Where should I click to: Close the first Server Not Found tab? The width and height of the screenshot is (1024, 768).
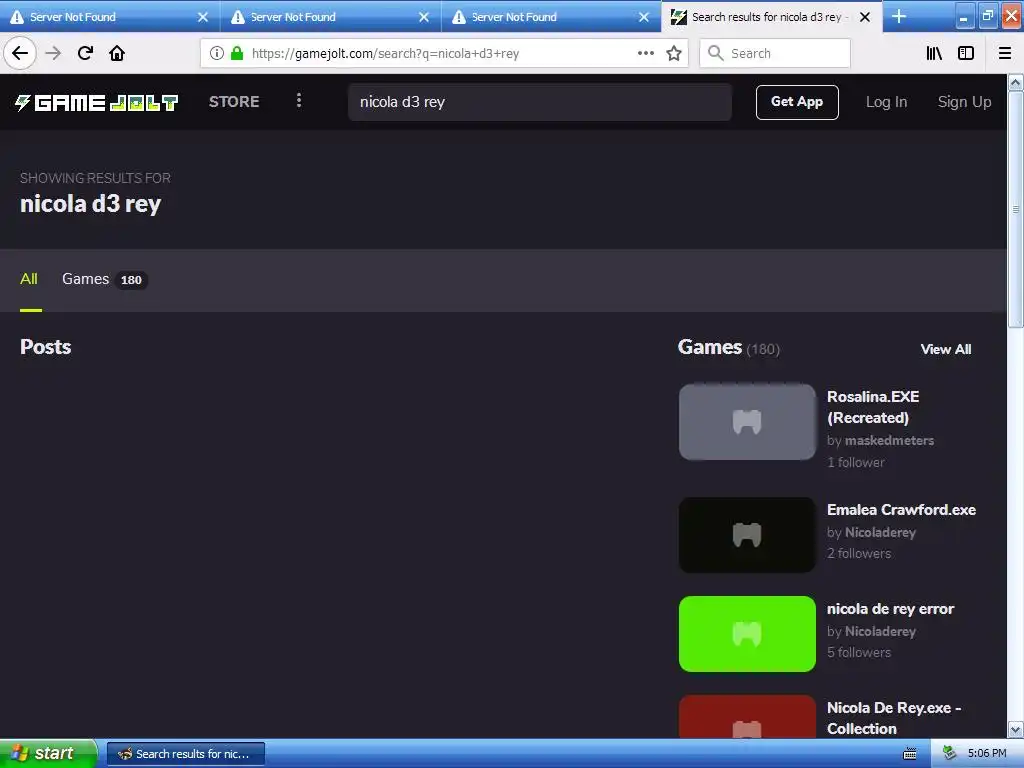(x=202, y=17)
